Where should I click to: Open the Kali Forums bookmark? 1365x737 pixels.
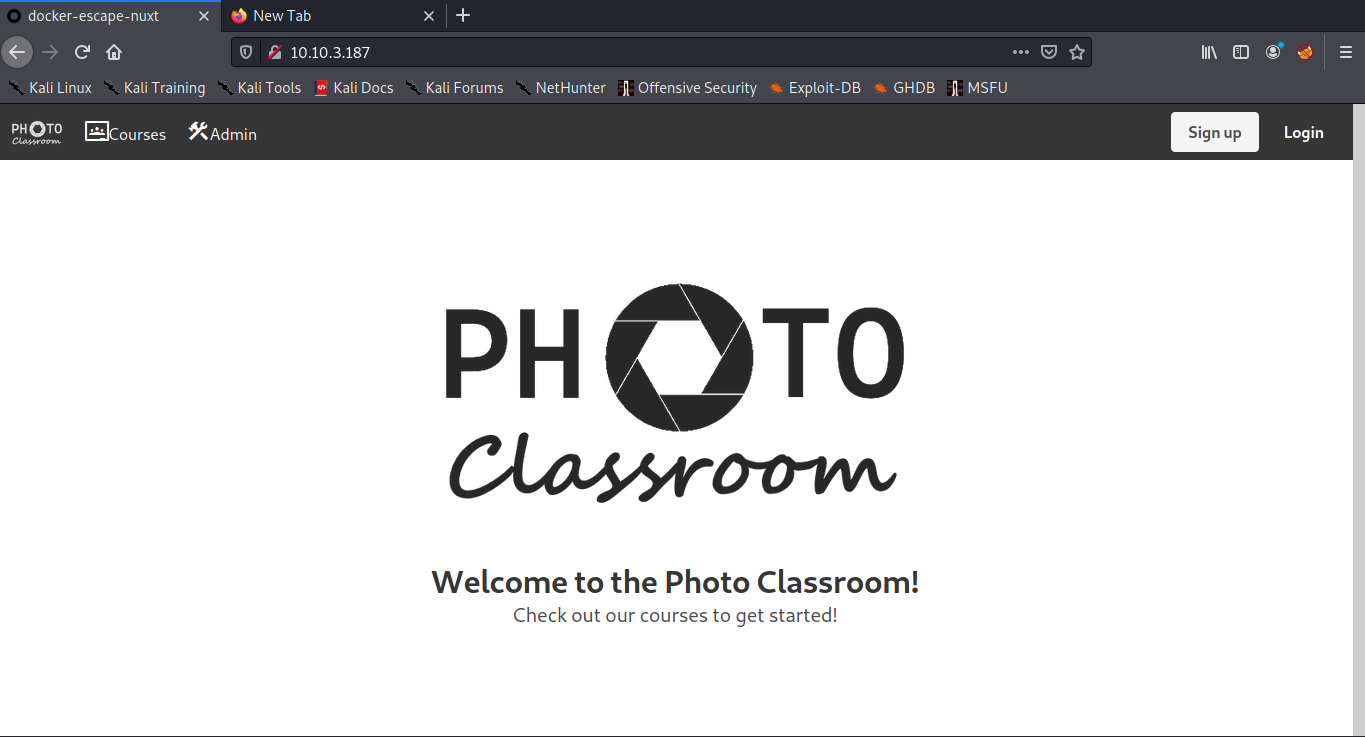pyautogui.click(x=454, y=88)
